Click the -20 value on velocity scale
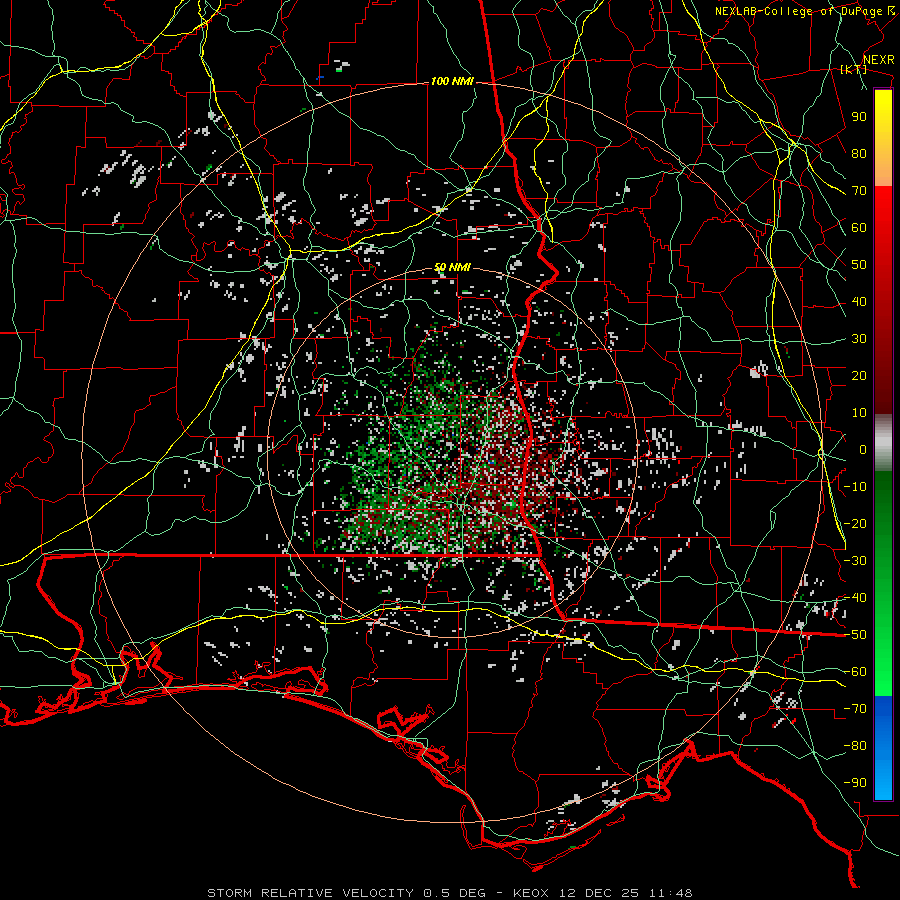The width and height of the screenshot is (900, 900). pyautogui.click(x=855, y=524)
